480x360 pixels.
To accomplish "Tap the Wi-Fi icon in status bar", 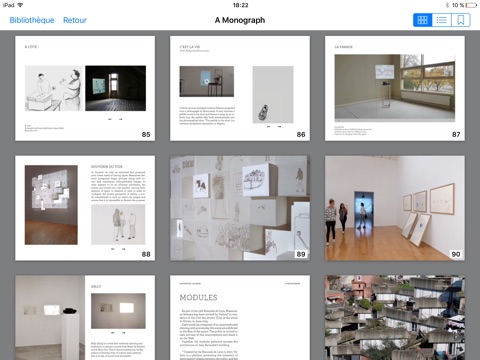I will click(x=20, y=5).
